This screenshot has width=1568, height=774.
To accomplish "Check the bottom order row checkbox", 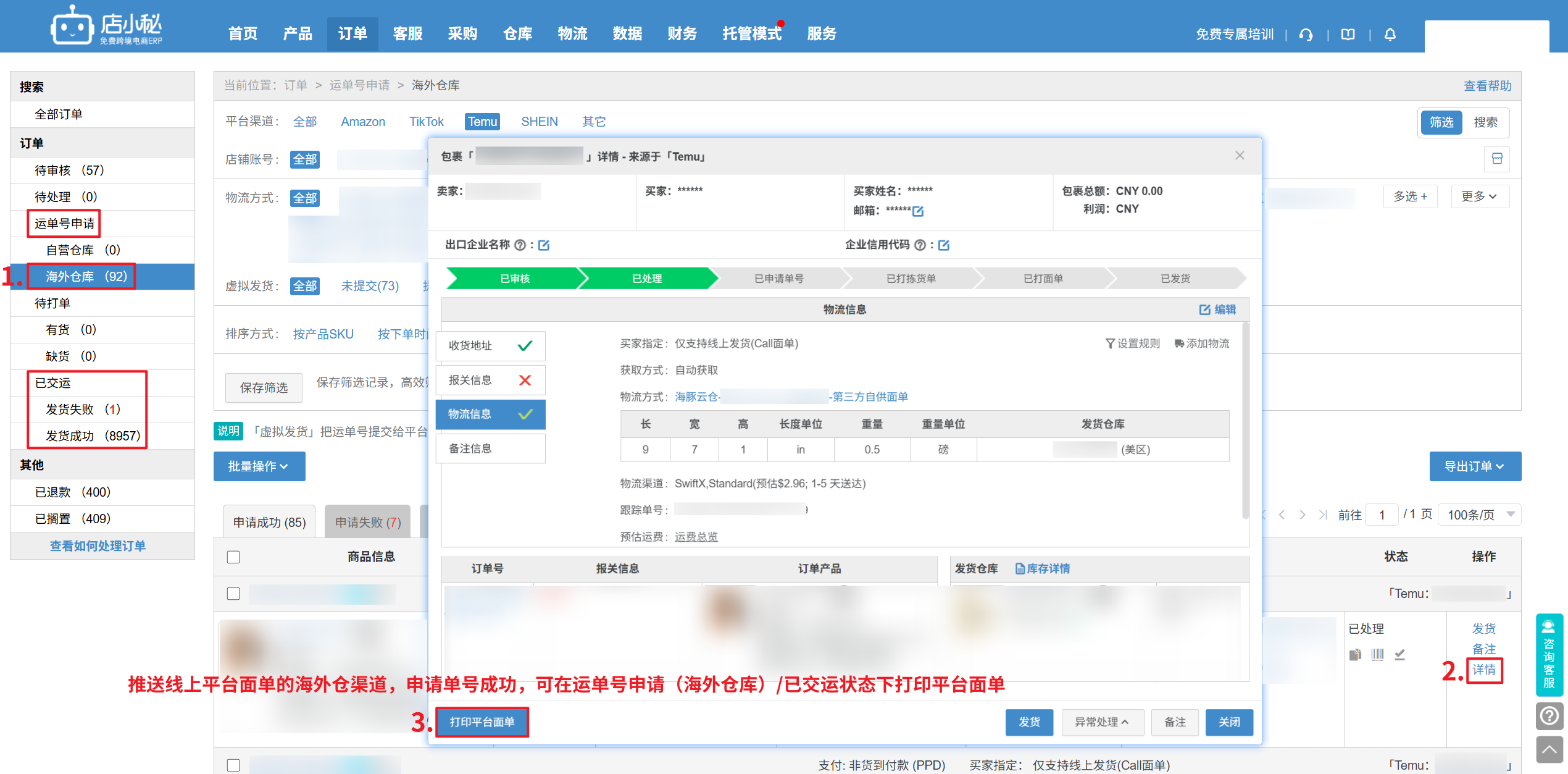I will click(233, 765).
